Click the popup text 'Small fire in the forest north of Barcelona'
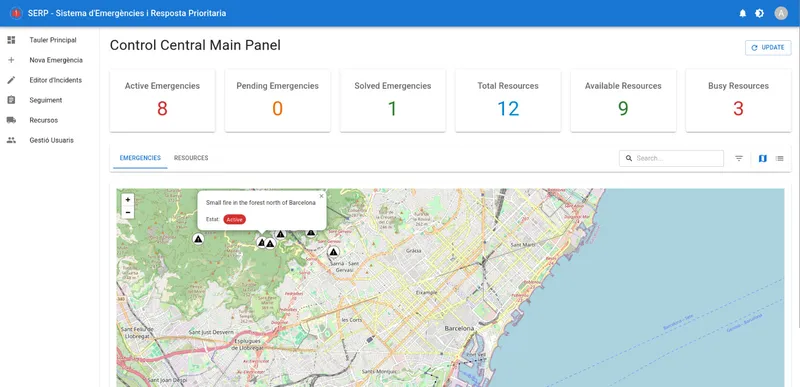Screen dimensions: 800x387 point(261,202)
